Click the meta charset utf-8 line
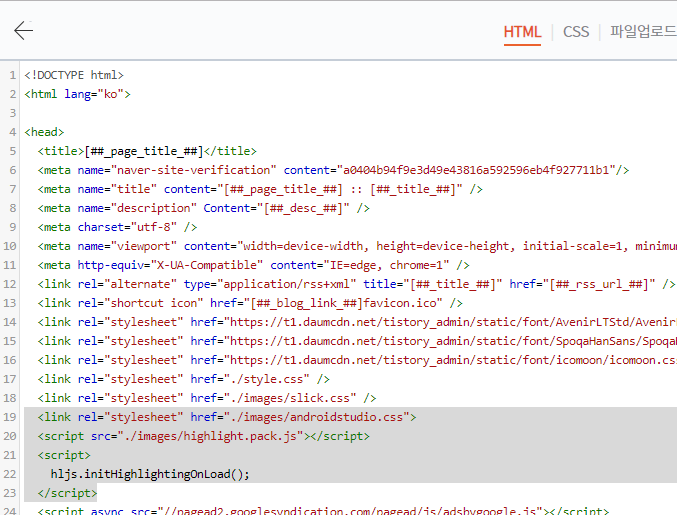 coord(117,227)
